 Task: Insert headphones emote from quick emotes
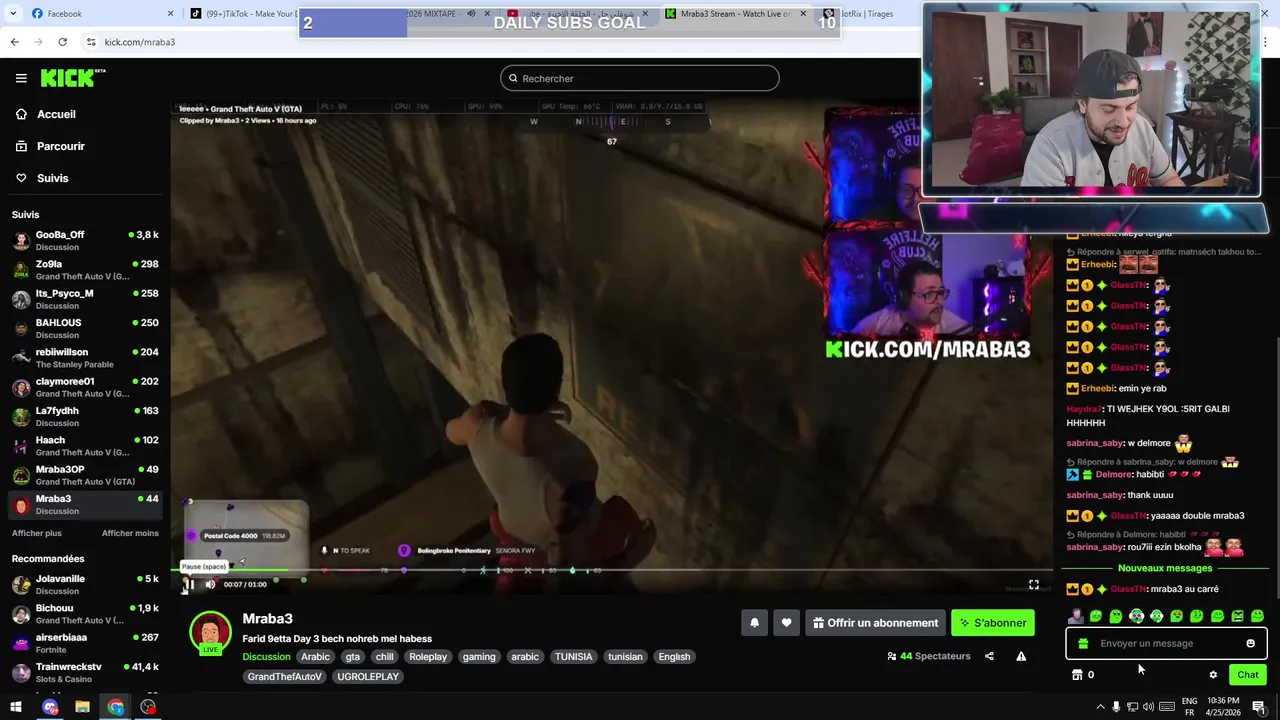[1136, 616]
